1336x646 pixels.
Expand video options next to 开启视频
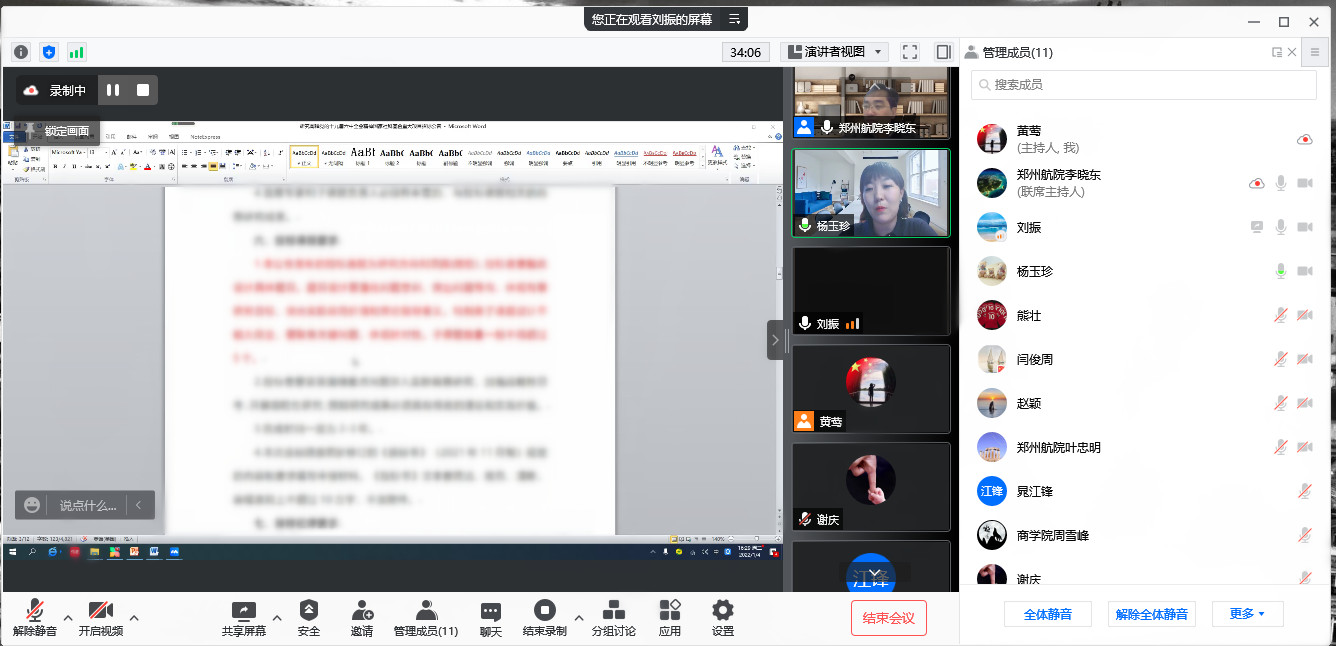coord(134,617)
